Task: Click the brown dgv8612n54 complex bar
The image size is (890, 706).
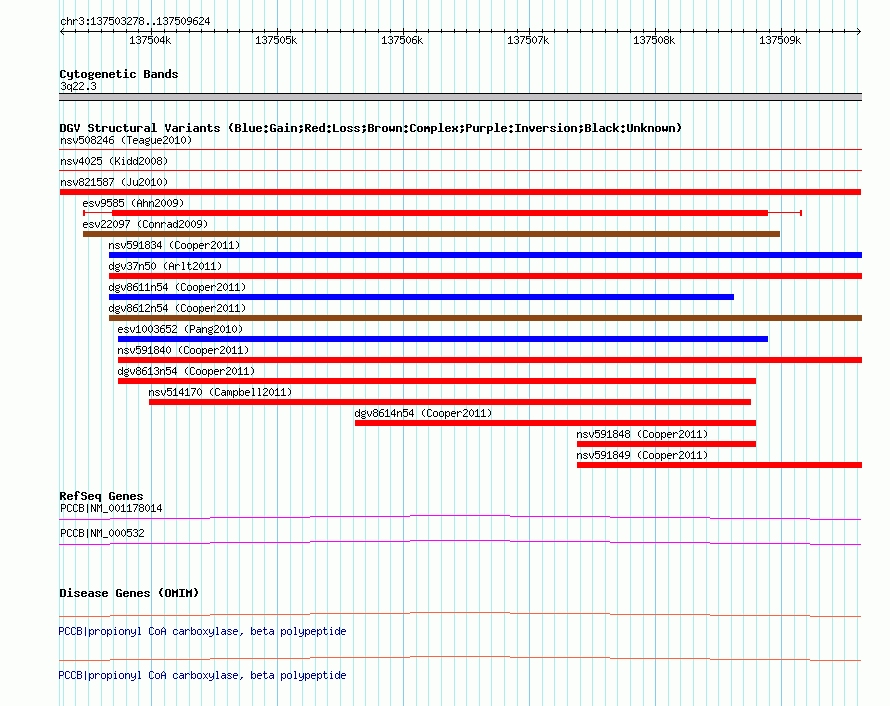Action: 485,318
